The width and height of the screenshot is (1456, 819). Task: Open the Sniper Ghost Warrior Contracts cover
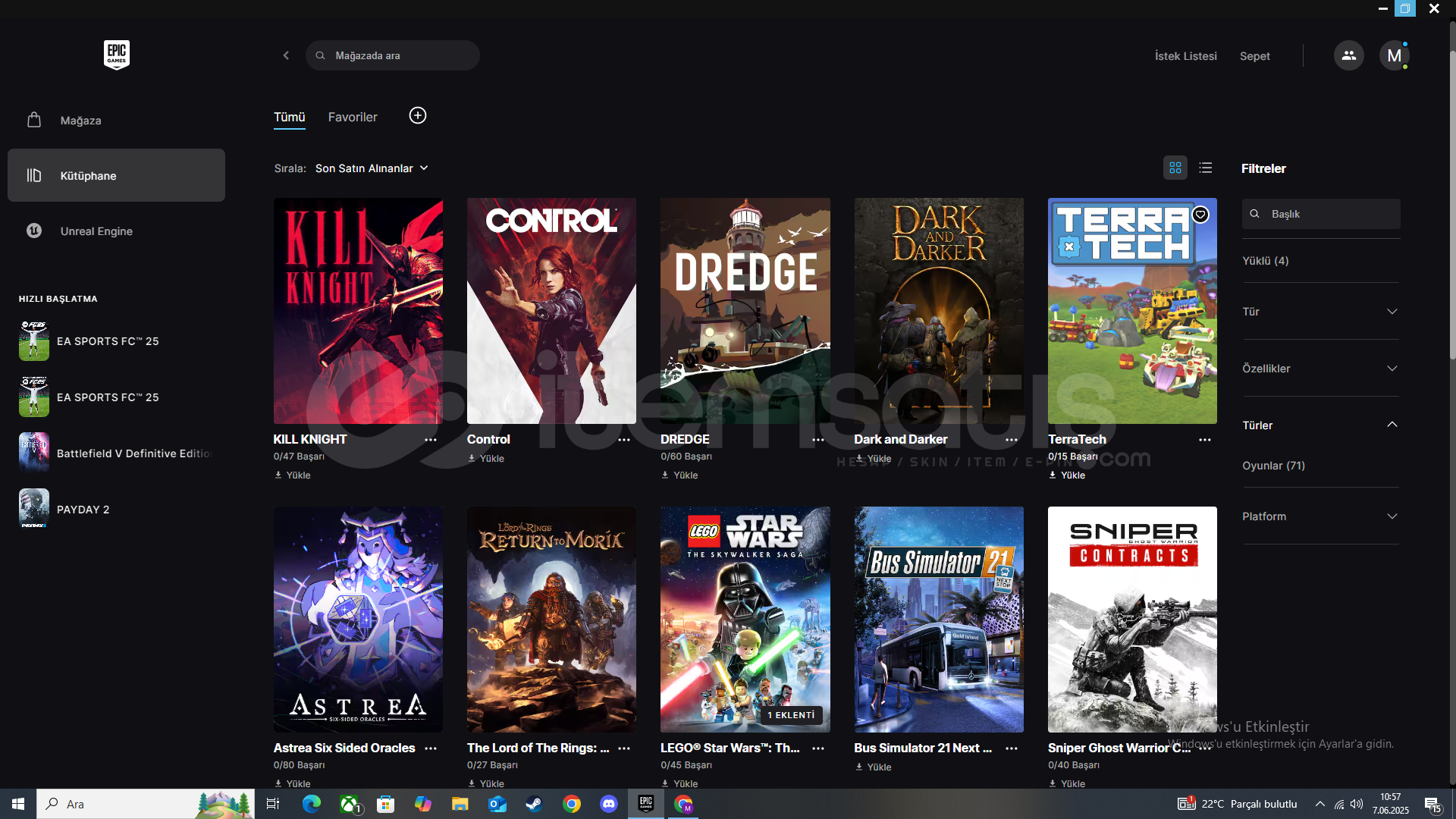pyautogui.click(x=1132, y=620)
